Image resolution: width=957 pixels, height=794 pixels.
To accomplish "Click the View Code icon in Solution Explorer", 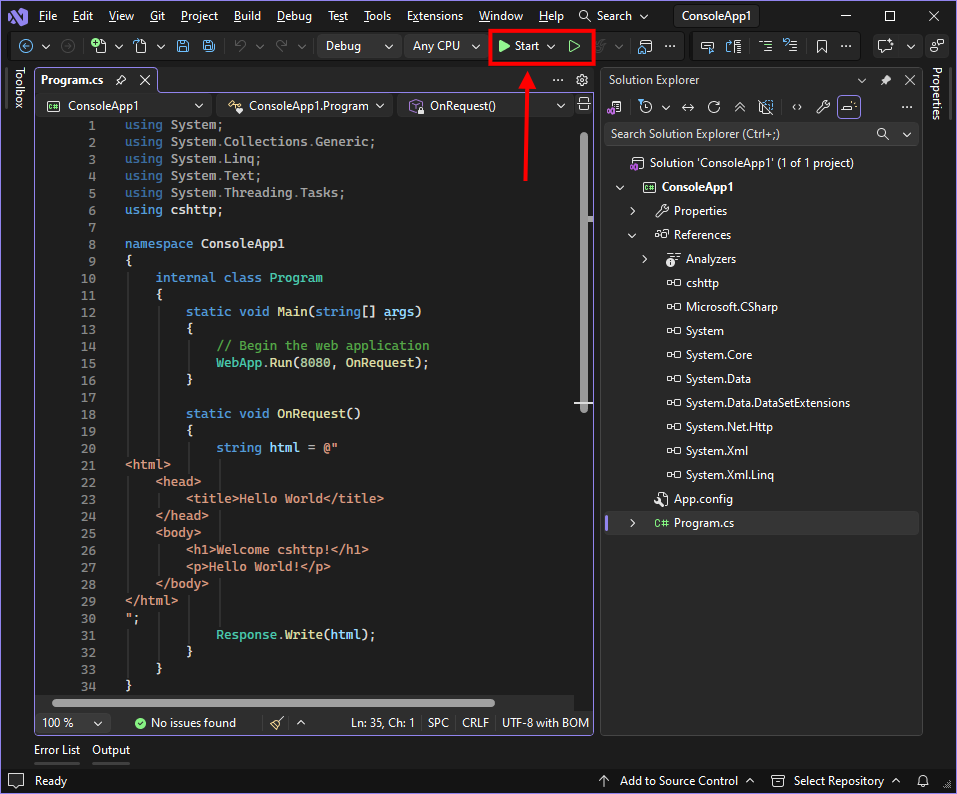I will [796, 107].
